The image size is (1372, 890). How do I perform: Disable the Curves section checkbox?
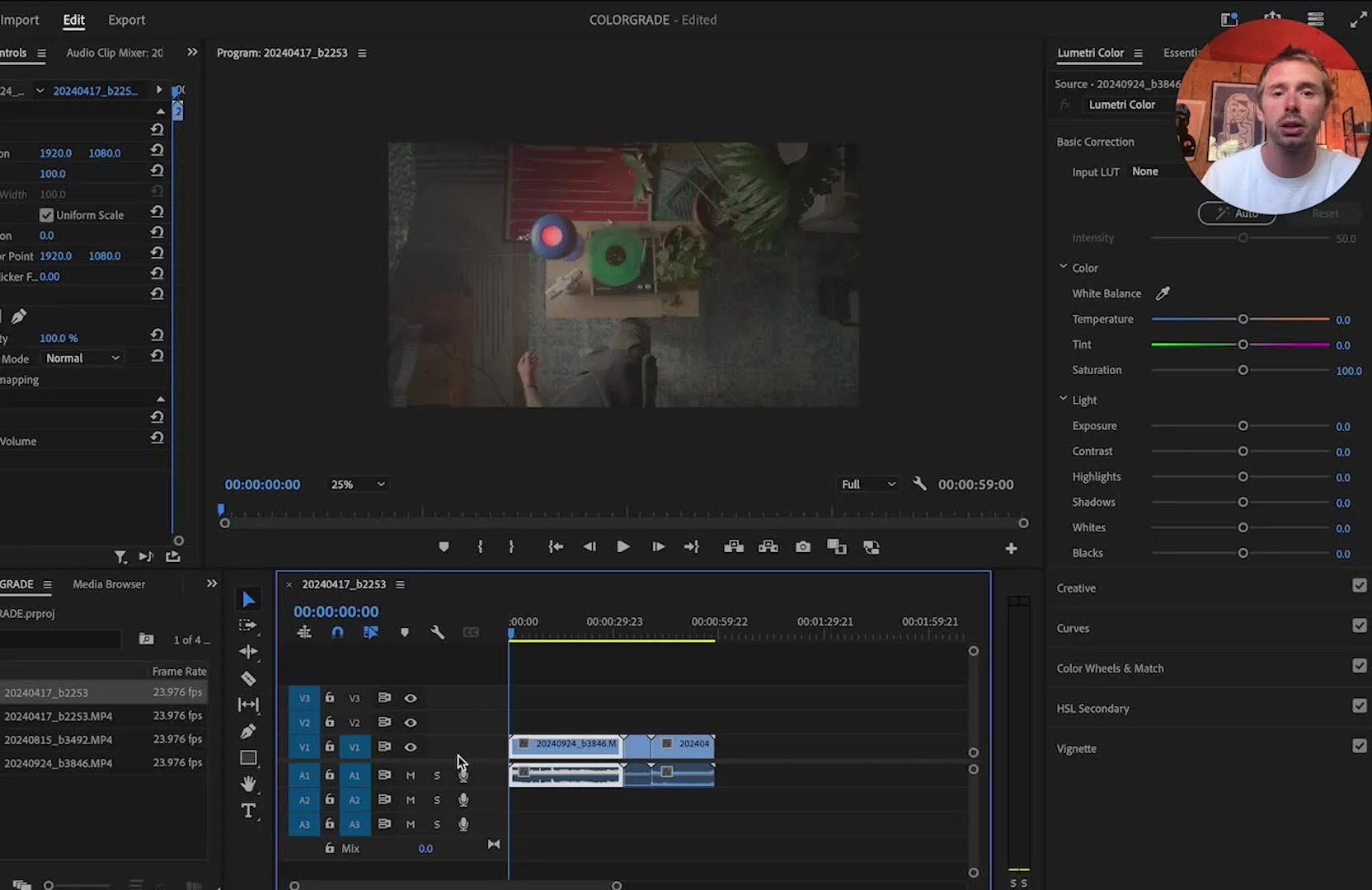[x=1360, y=625]
